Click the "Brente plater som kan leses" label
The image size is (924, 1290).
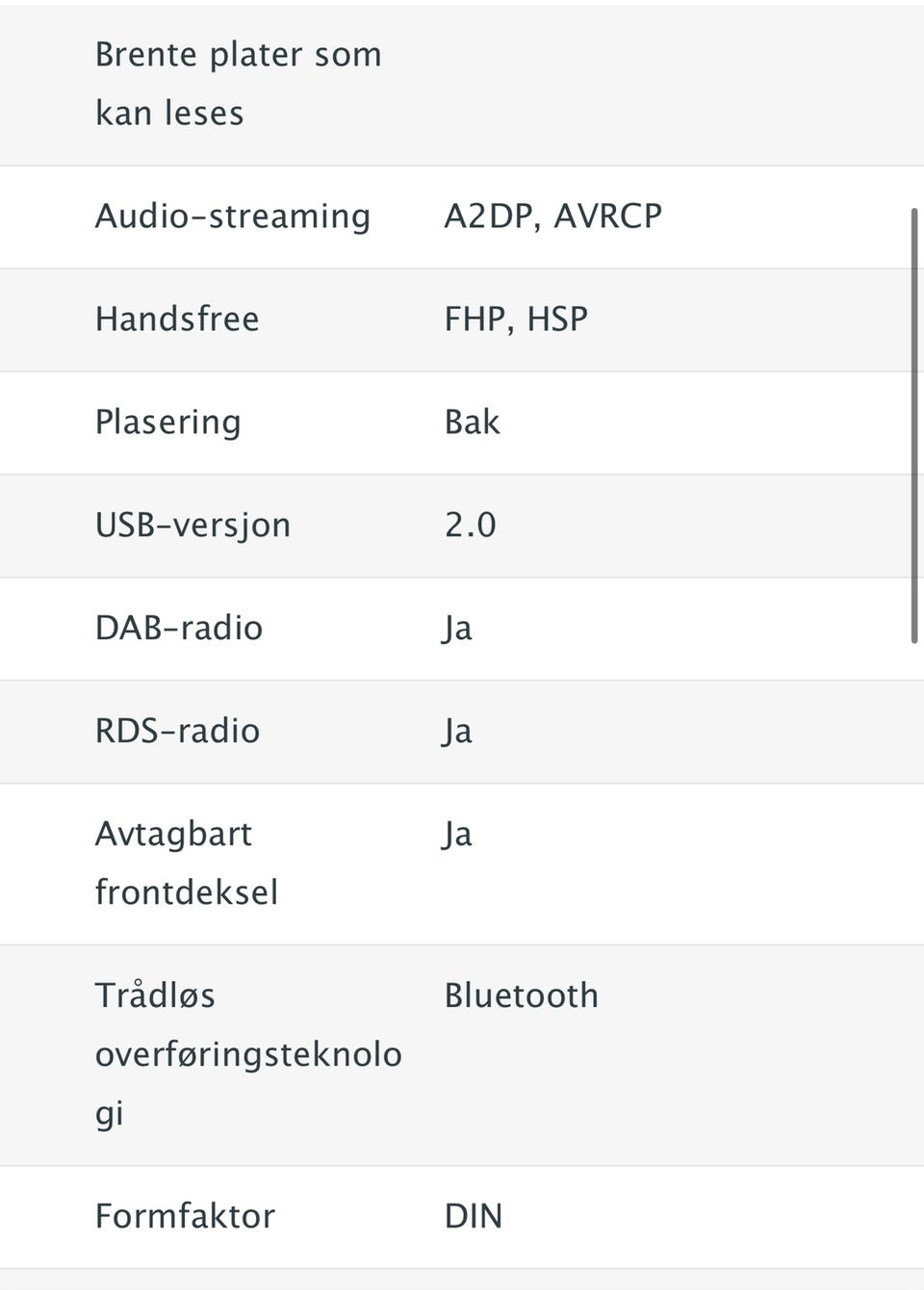point(238,84)
